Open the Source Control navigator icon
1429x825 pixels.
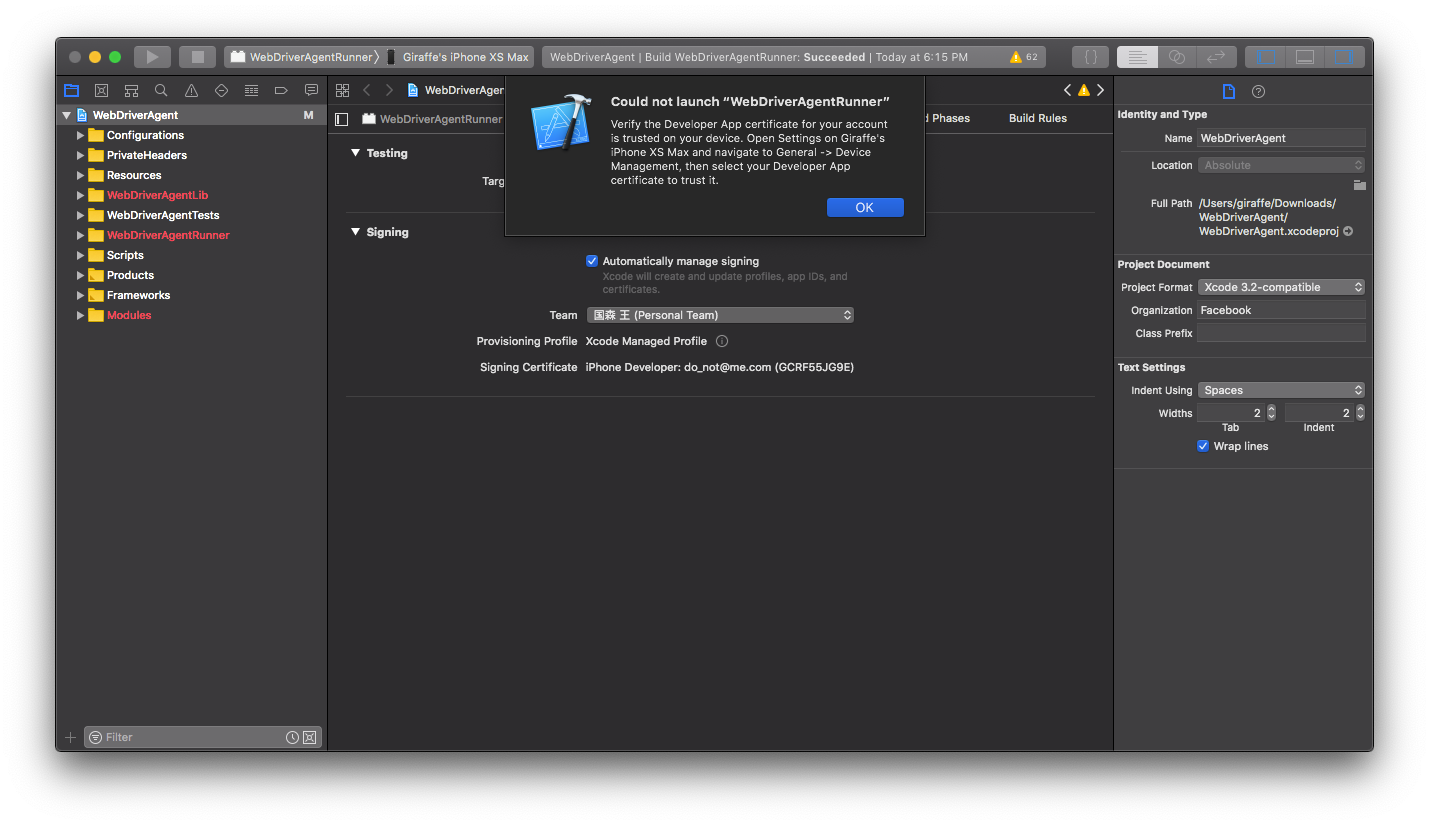(x=101, y=90)
